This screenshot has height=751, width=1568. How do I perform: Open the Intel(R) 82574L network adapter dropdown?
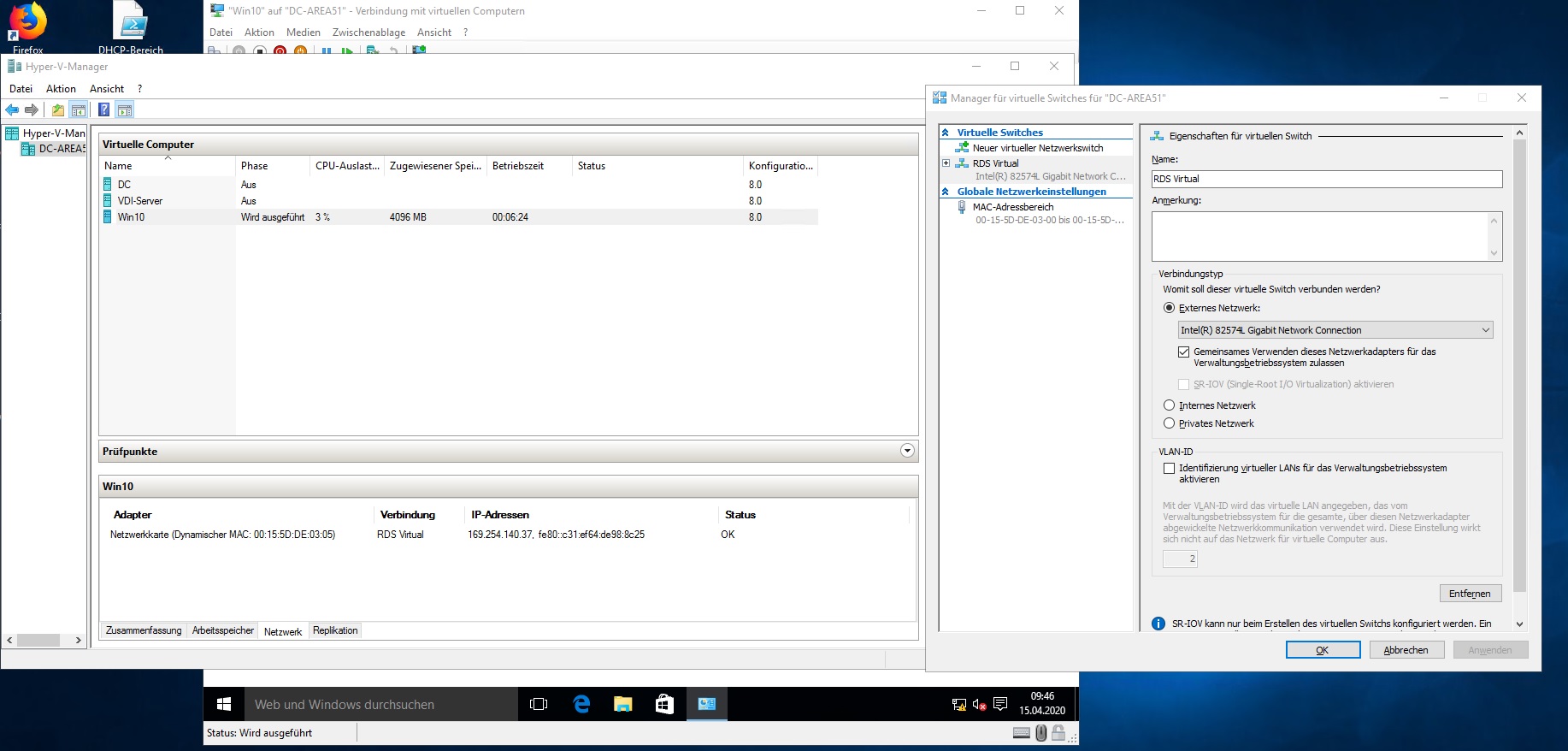[1335, 330]
